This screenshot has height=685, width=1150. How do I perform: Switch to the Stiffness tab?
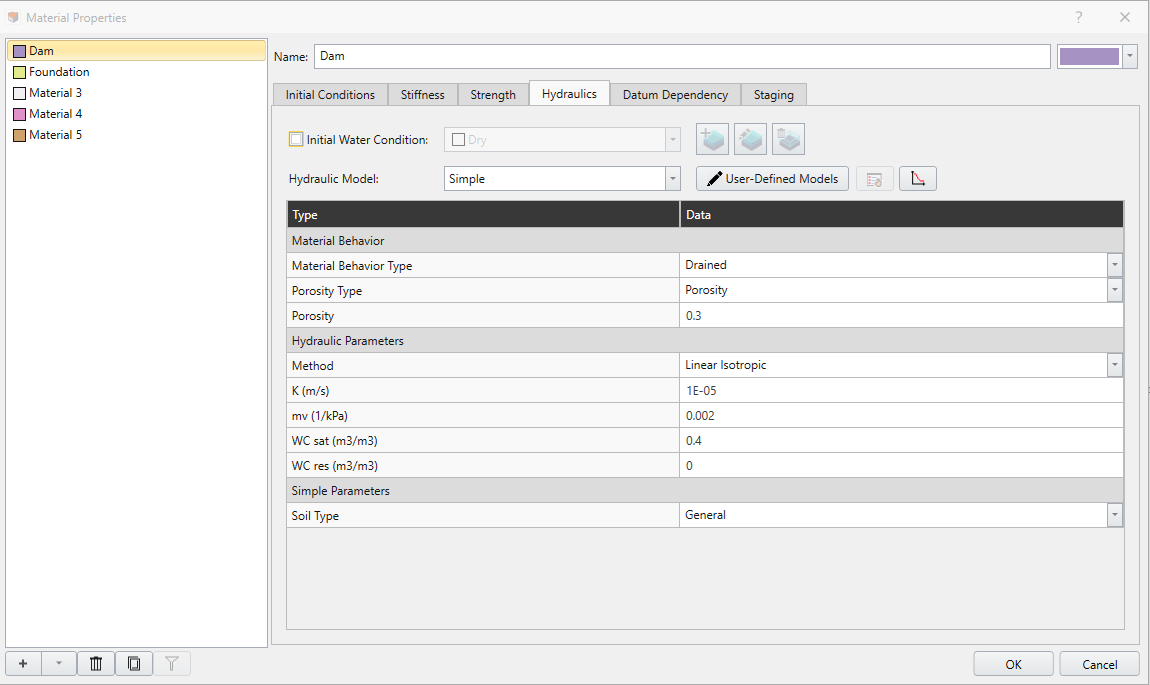coord(422,95)
